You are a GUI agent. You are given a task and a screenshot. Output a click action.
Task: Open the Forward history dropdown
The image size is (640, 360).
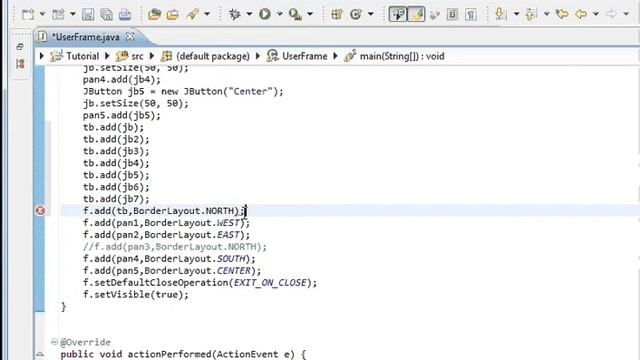pos(626,14)
